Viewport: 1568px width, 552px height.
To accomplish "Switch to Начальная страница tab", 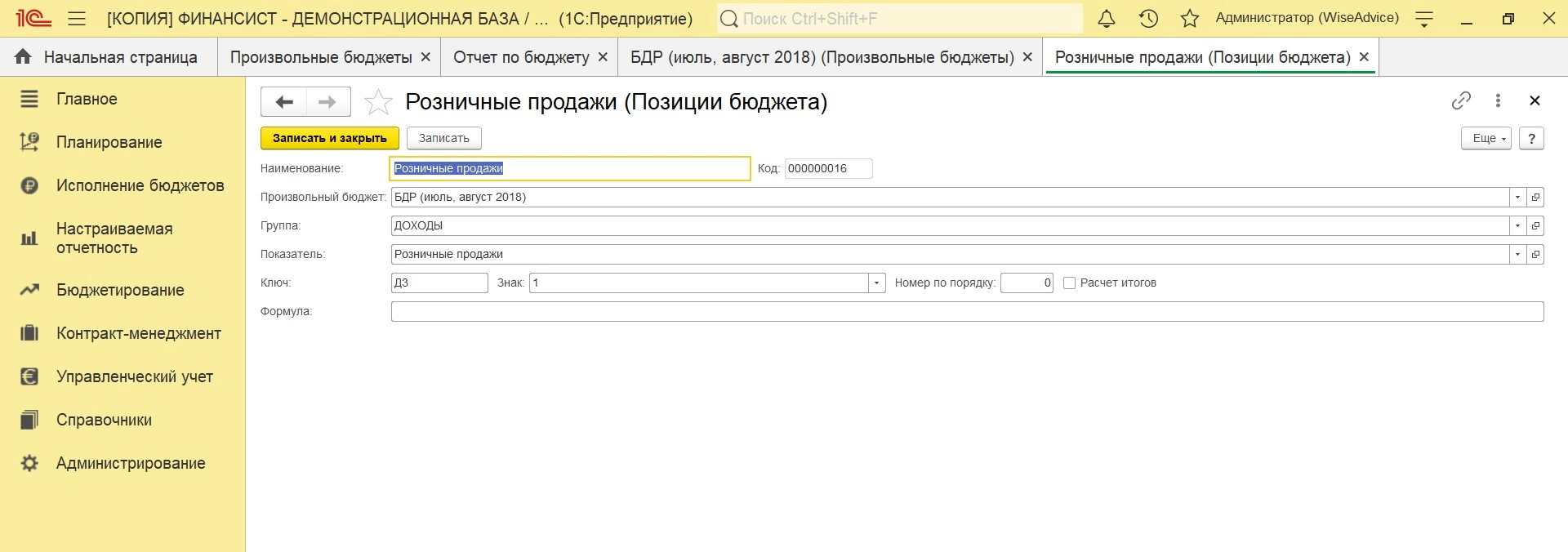I will (109, 57).
